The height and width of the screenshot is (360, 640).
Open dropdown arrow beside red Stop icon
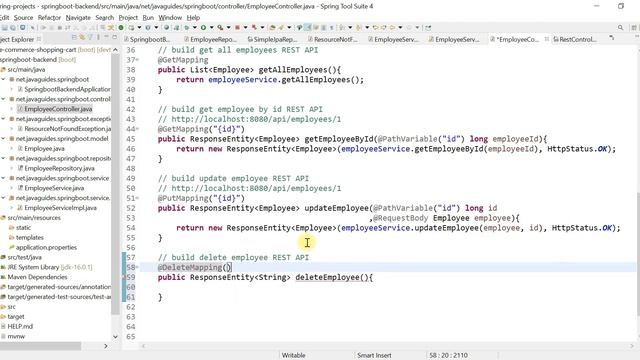[245, 28]
